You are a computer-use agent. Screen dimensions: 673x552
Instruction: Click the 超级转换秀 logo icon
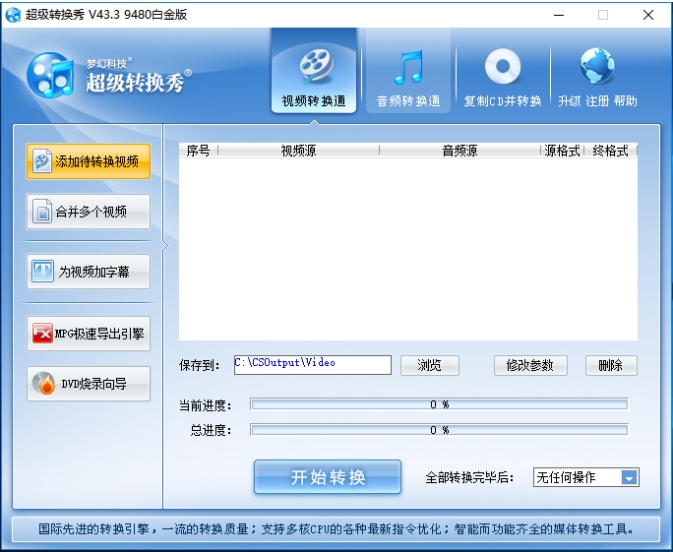(x=50, y=75)
